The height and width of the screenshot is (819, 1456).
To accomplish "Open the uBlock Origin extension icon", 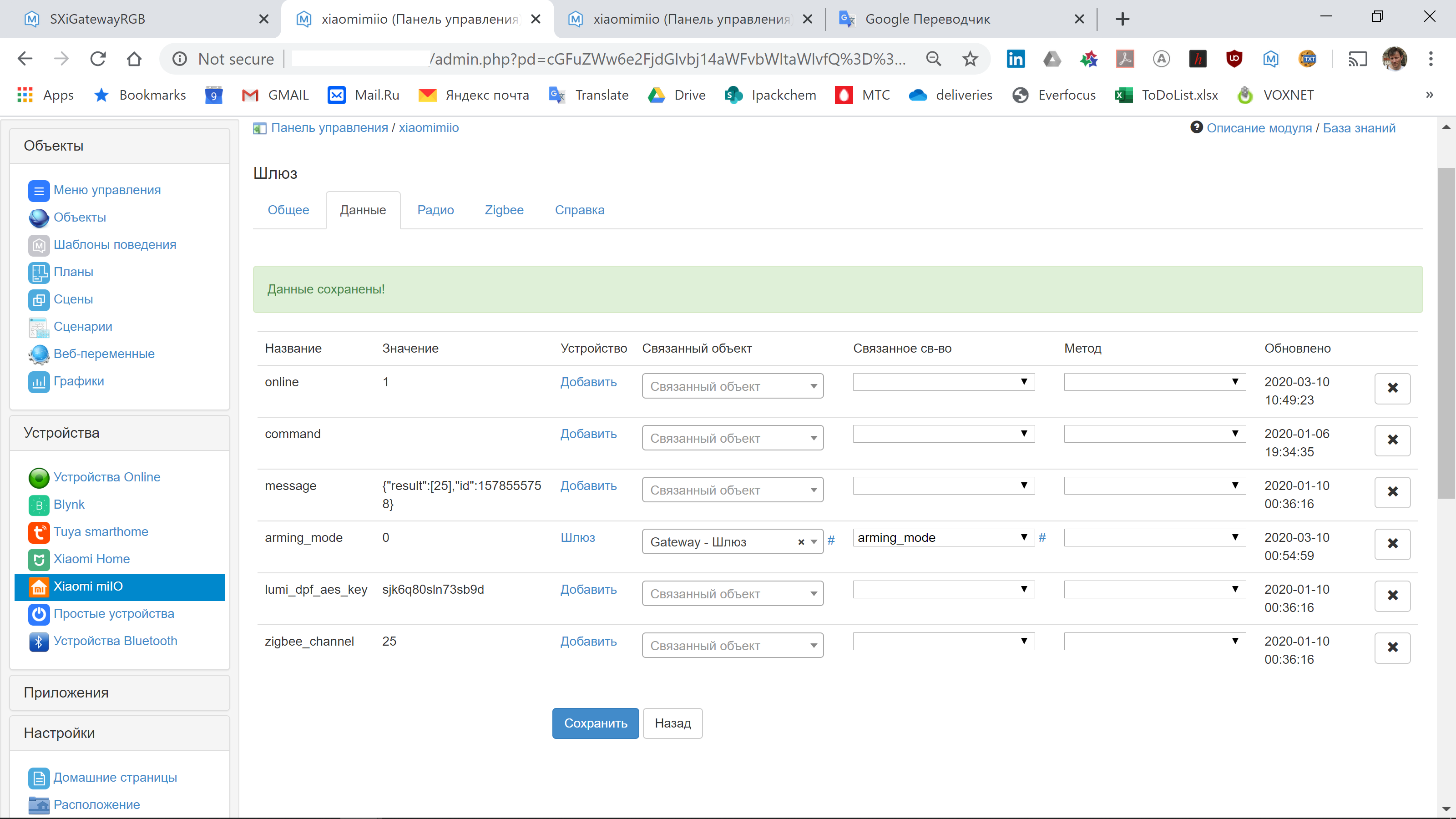I will pos(1234,59).
